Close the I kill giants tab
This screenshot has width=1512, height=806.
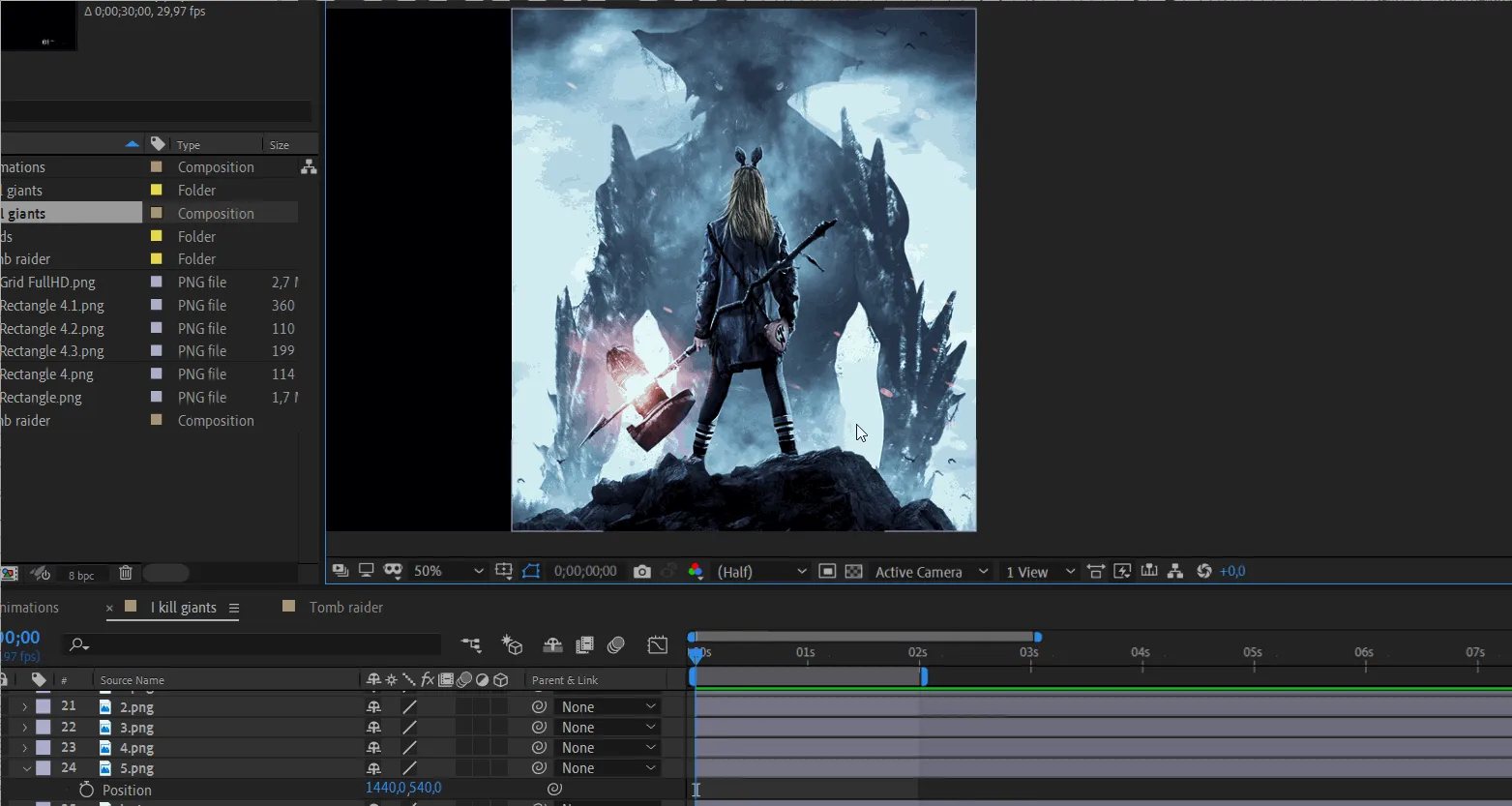[x=109, y=608]
